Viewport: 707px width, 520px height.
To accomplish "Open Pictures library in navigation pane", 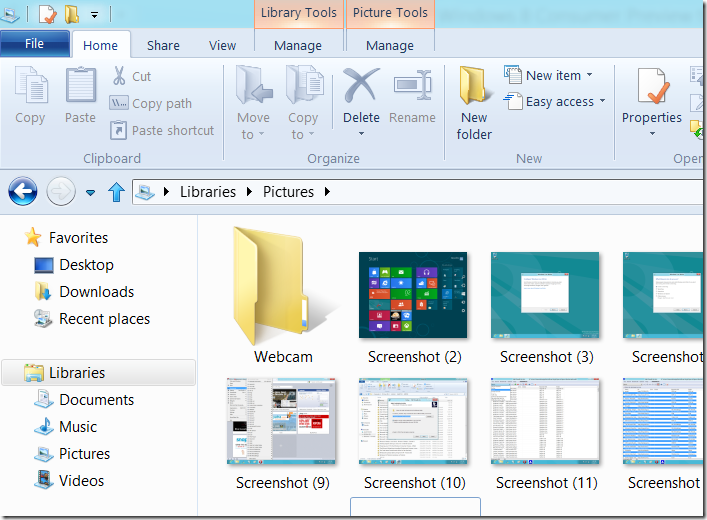I will [x=72, y=454].
